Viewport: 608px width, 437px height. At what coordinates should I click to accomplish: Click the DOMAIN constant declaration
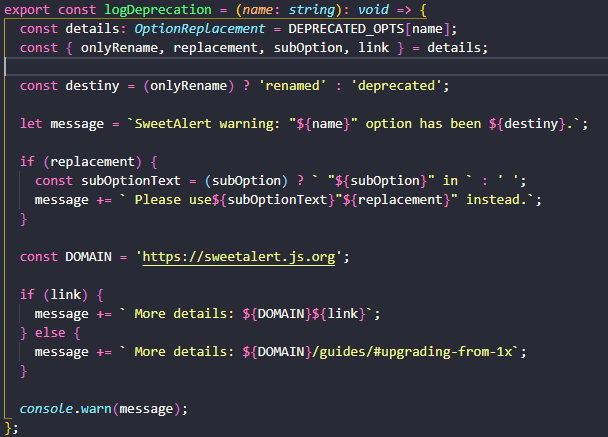point(88,257)
